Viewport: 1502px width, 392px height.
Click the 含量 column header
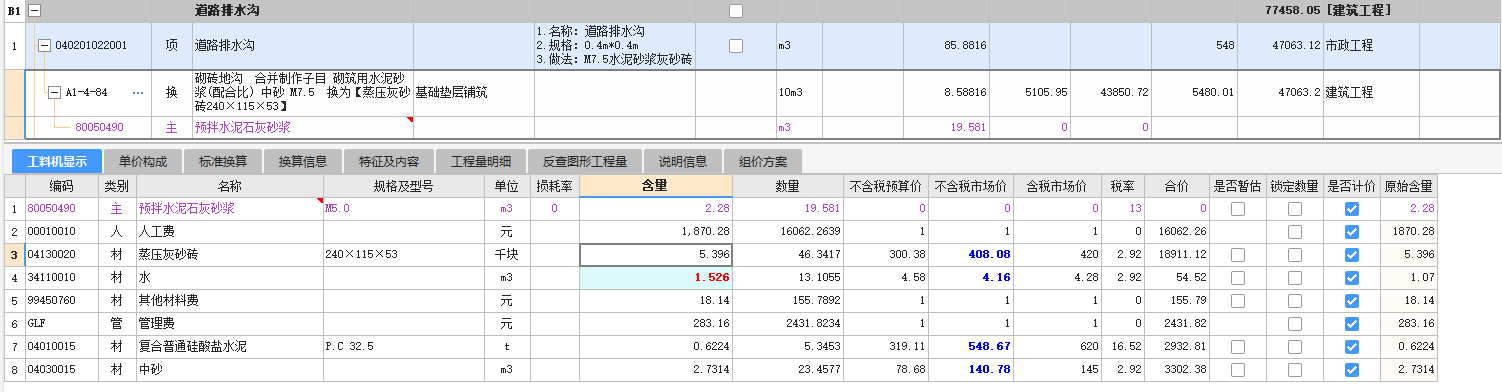click(x=655, y=186)
